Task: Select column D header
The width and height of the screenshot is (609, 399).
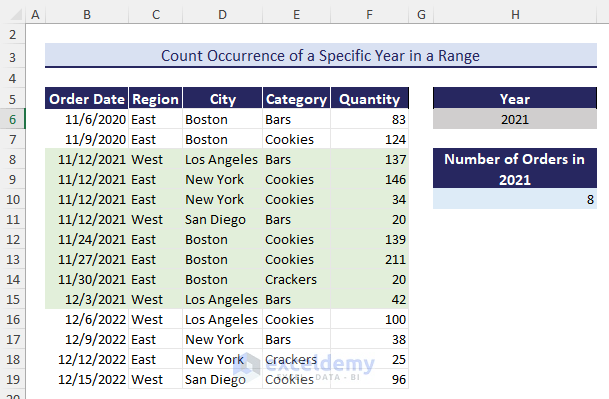Action: click(222, 14)
